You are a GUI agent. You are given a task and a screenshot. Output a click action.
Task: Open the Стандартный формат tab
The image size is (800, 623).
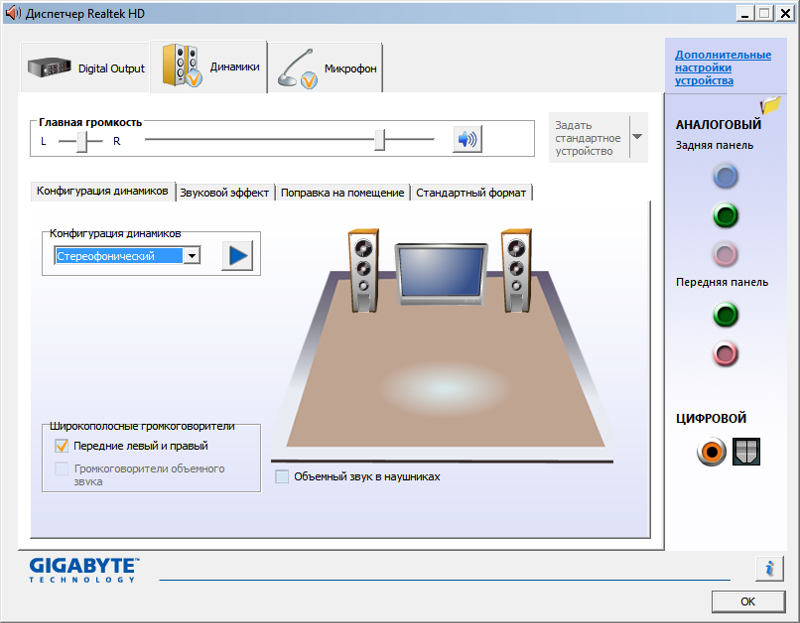pyautogui.click(x=471, y=193)
